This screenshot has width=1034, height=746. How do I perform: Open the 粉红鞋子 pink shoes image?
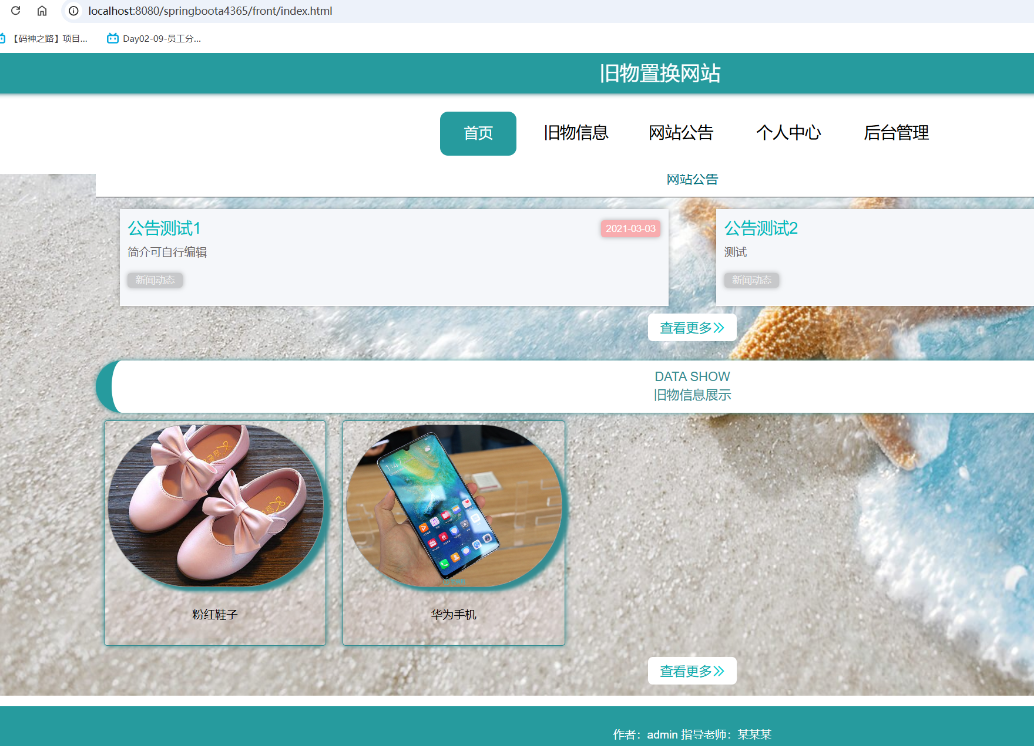[x=215, y=505]
